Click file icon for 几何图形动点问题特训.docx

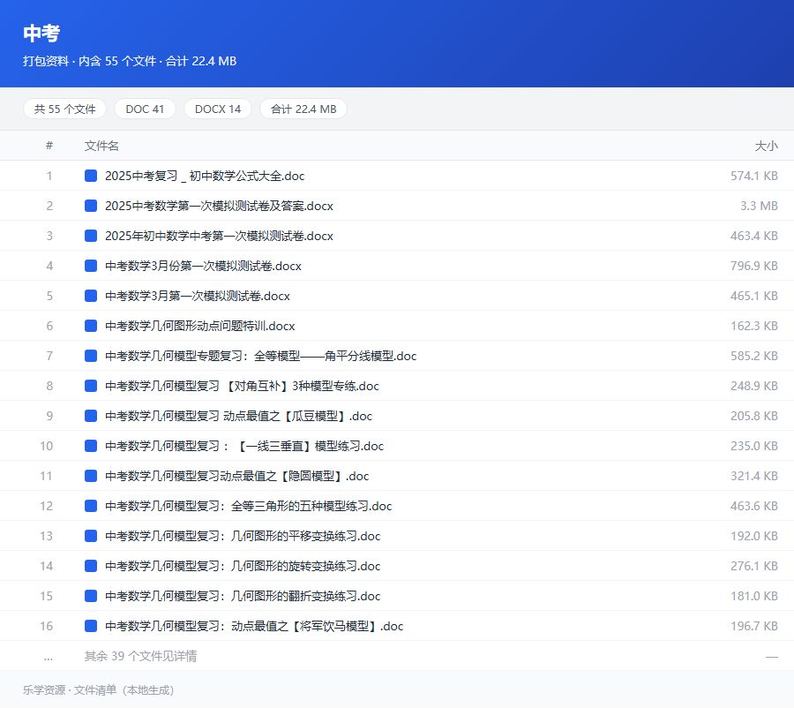click(91, 326)
